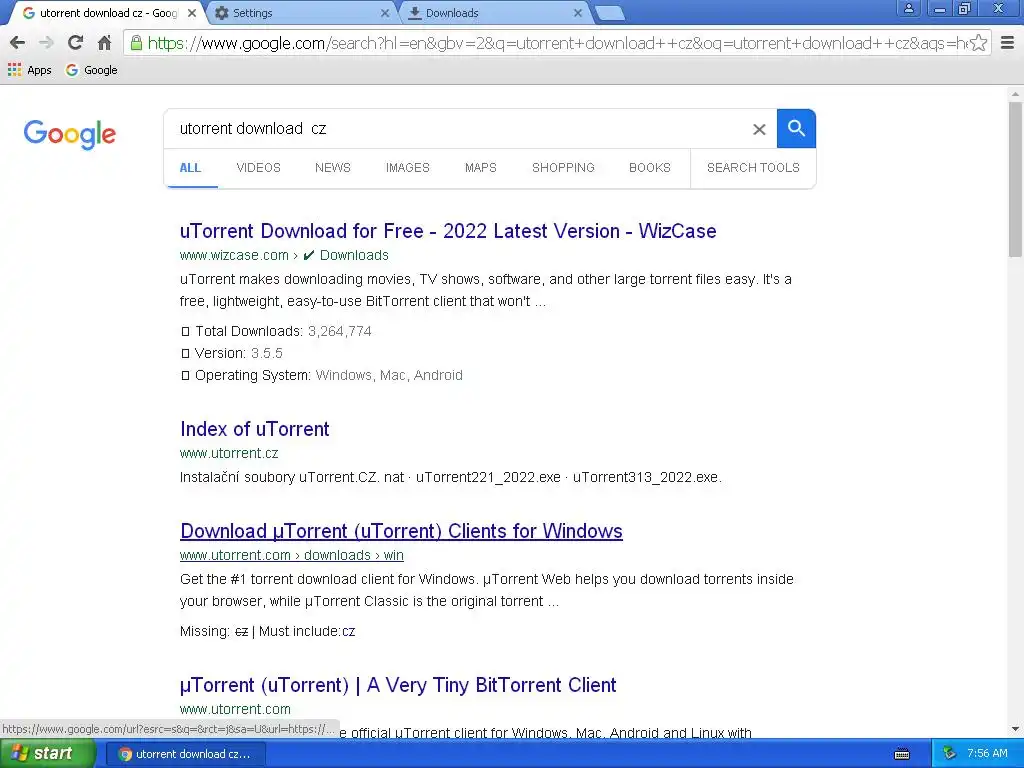Click inside the Google search input field
The width and height of the screenshot is (1024, 768).
click(x=457, y=129)
